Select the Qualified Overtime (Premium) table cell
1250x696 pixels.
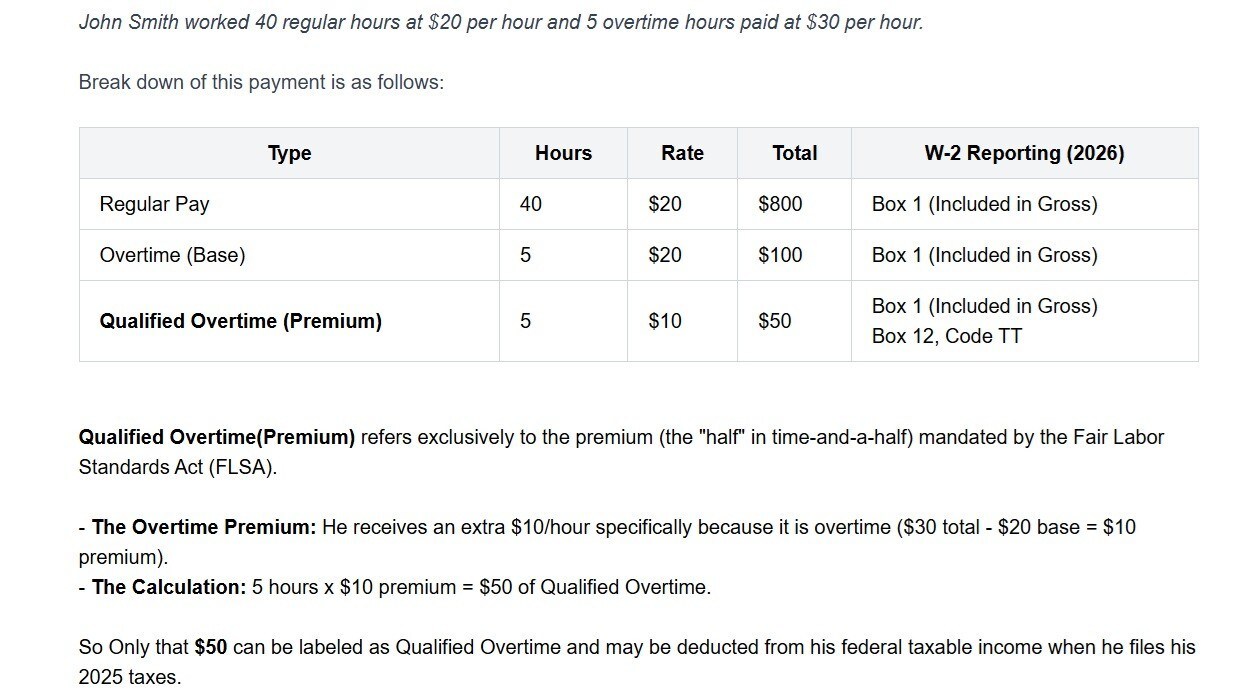[240, 321]
